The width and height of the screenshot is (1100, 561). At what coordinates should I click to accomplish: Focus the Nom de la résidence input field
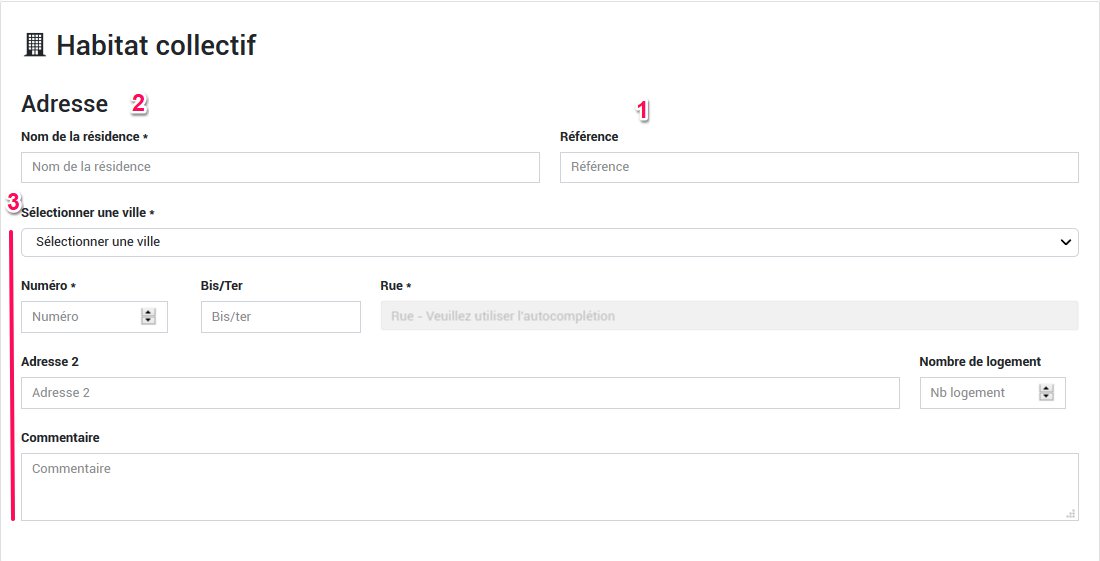point(280,167)
